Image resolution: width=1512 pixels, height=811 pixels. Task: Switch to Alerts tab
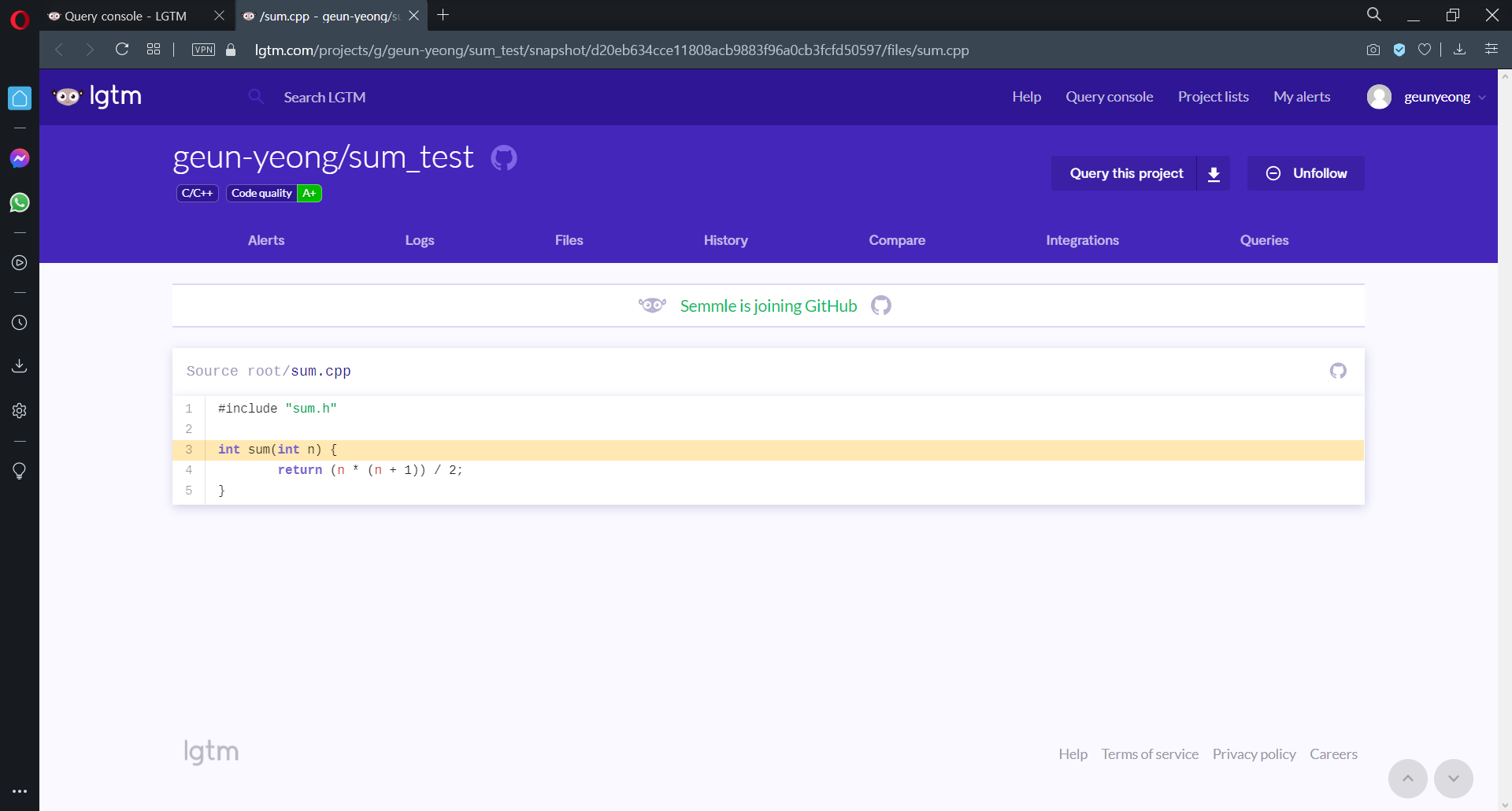(x=266, y=240)
